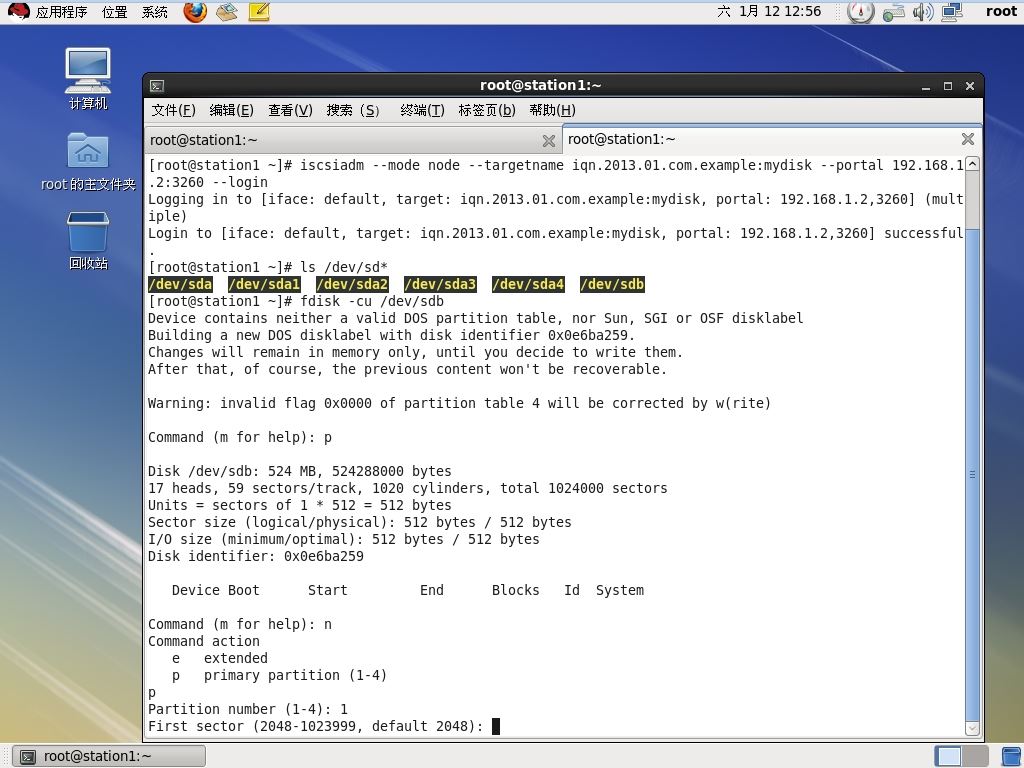Screen dimensions: 1024x768
Task: Click the terminal vertical scrollbar thumb
Action: 972,475
